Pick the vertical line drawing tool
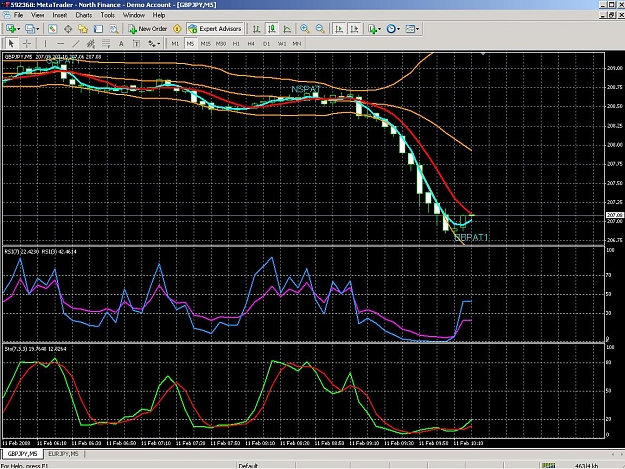The image size is (625, 469). click(45, 43)
